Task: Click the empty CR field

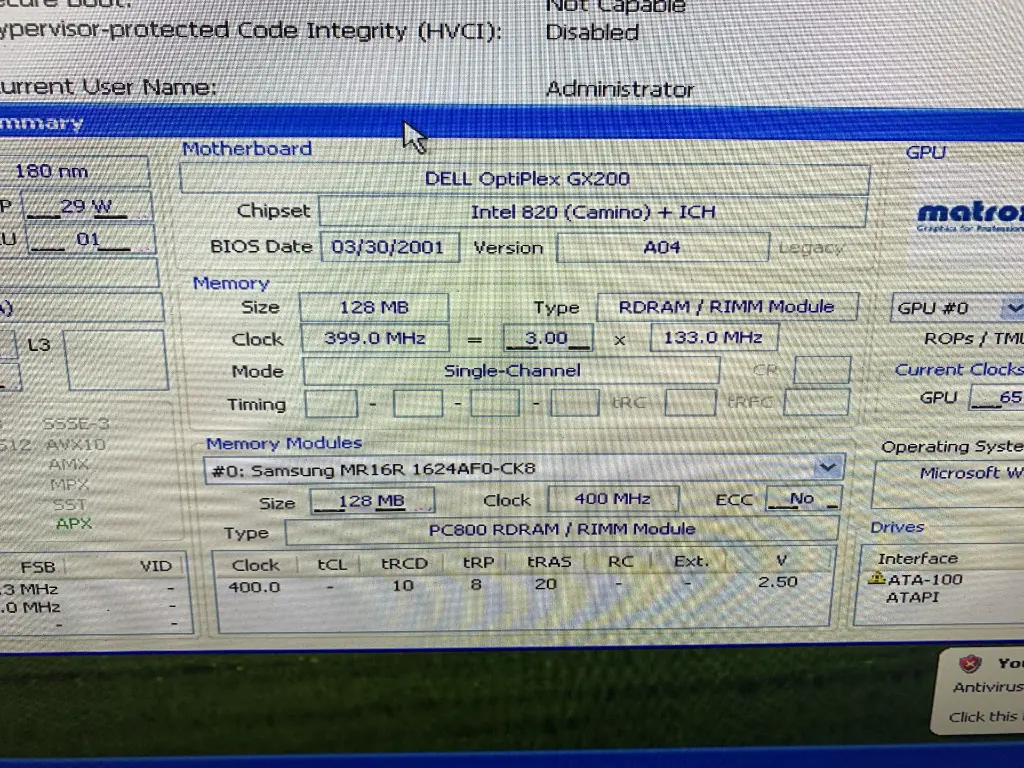Action: coord(822,370)
